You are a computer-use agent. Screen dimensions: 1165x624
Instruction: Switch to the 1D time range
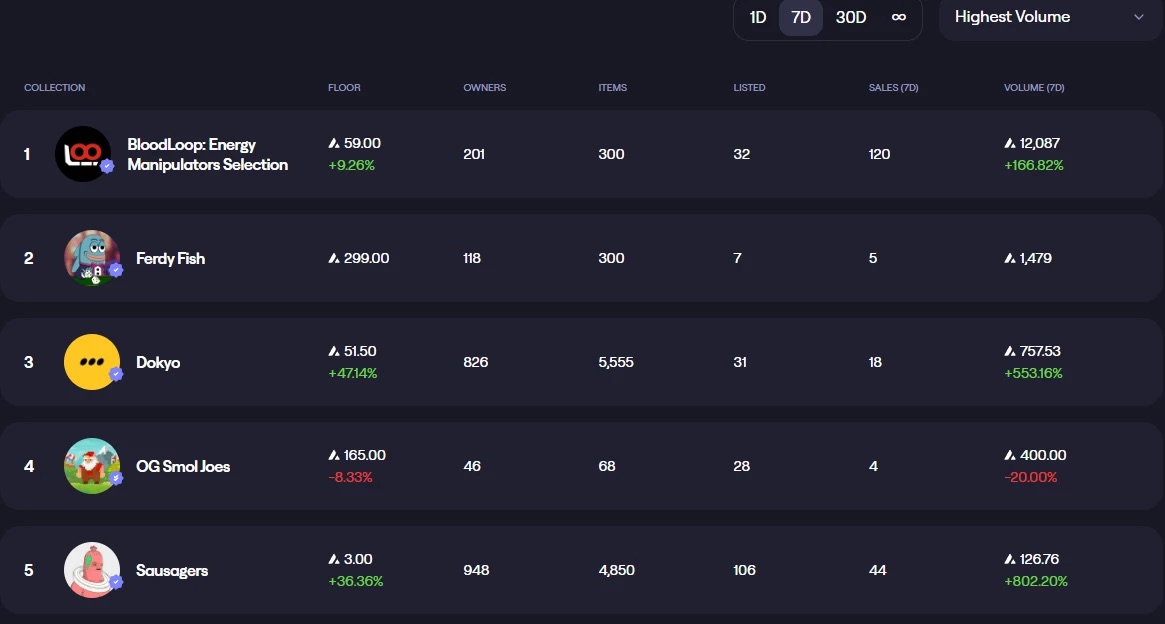pos(757,17)
